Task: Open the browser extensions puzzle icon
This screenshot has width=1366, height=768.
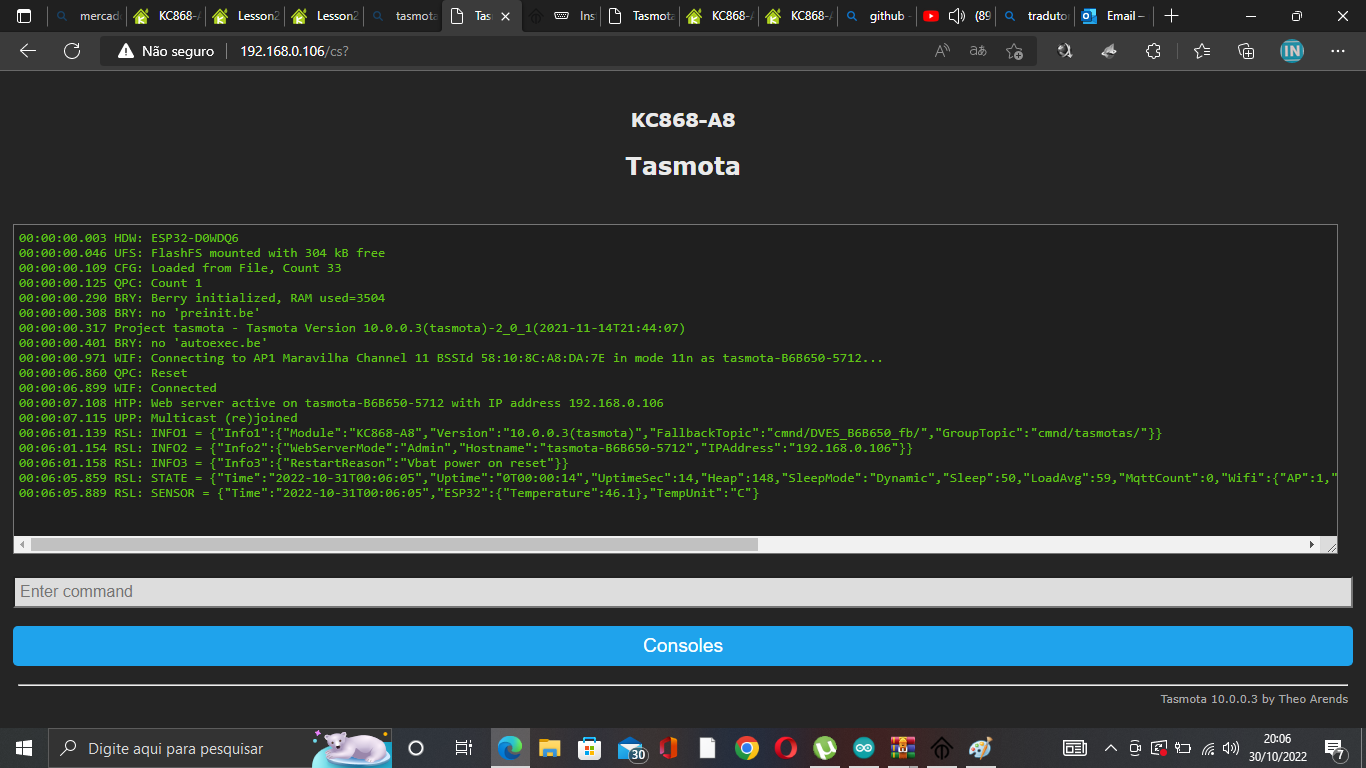Action: click(x=1153, y=51)
